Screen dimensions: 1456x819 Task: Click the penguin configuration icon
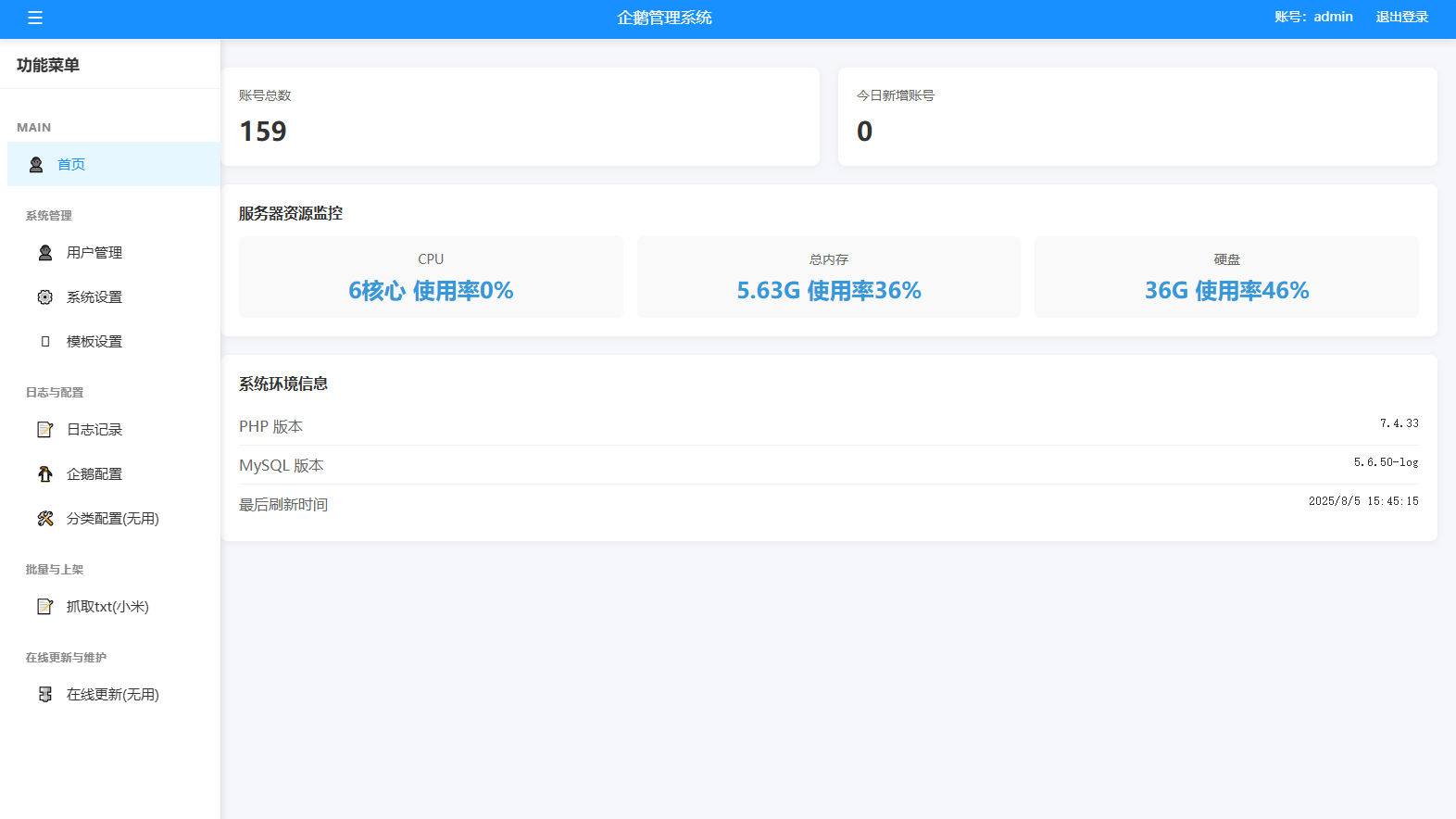(x=45, y=474)
